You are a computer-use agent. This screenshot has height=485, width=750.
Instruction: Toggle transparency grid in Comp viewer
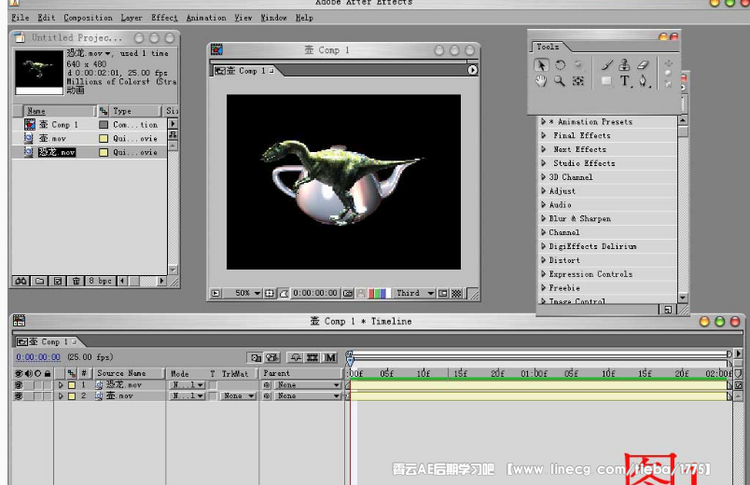(457, 293)
